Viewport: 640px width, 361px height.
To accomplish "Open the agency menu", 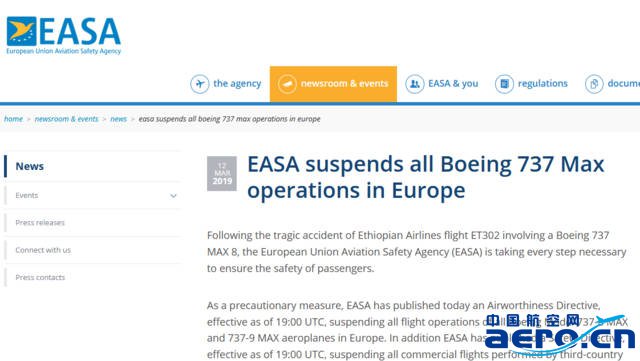I will point(237,83).
